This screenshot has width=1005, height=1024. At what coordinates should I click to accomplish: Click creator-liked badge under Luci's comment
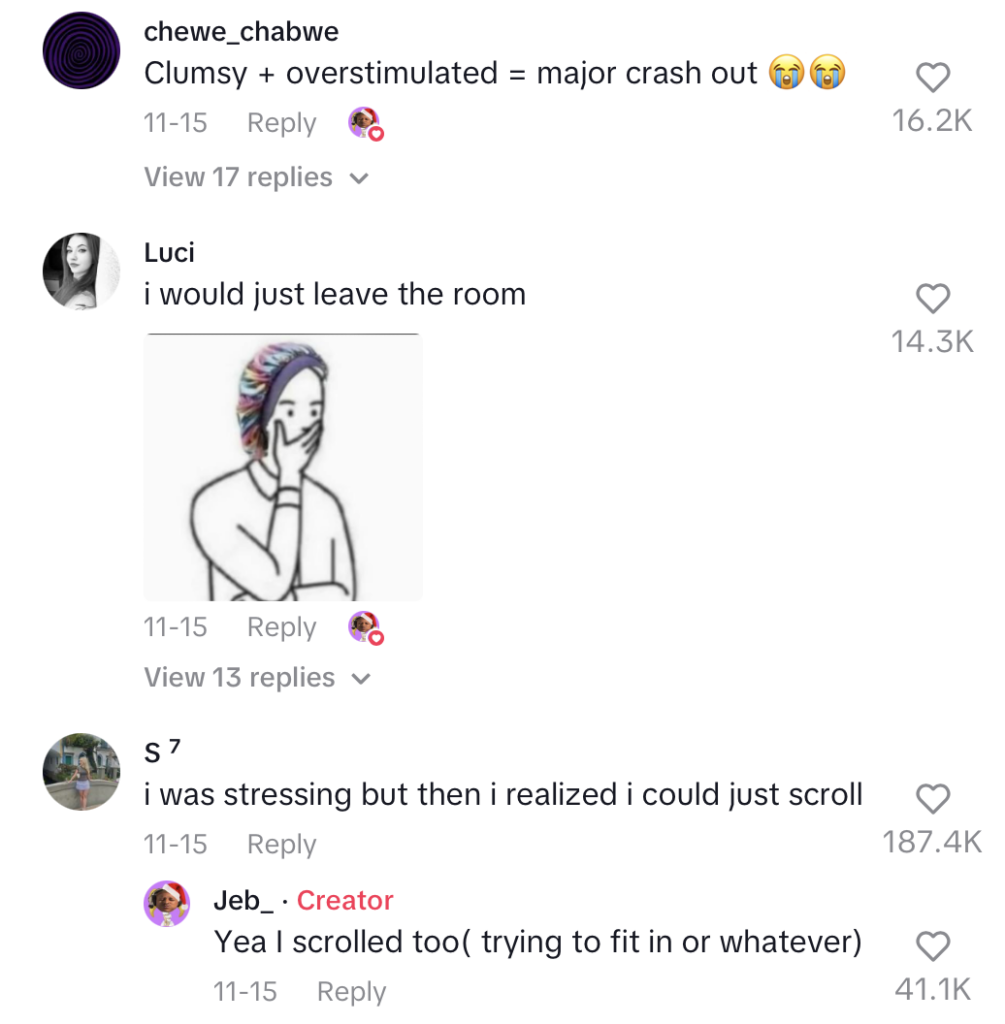click(365, 628)
